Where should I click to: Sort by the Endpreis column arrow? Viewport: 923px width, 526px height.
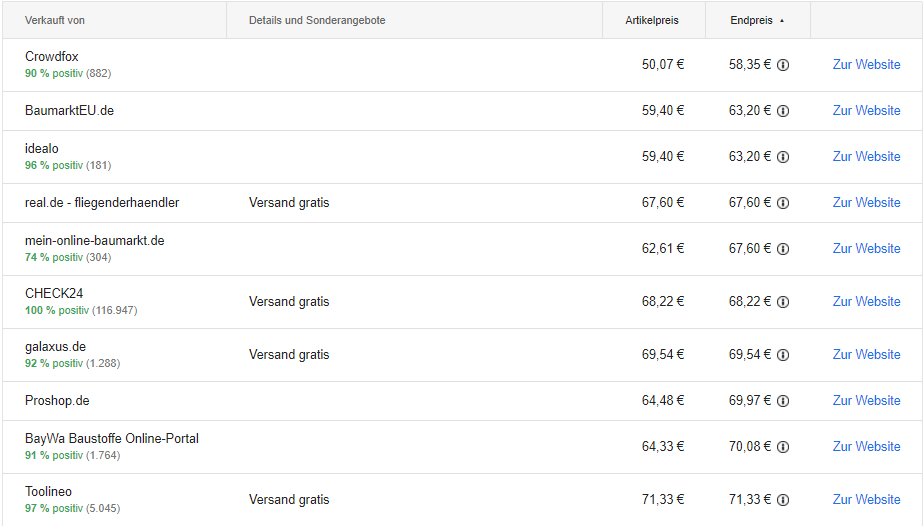click(x=782, y=21)
